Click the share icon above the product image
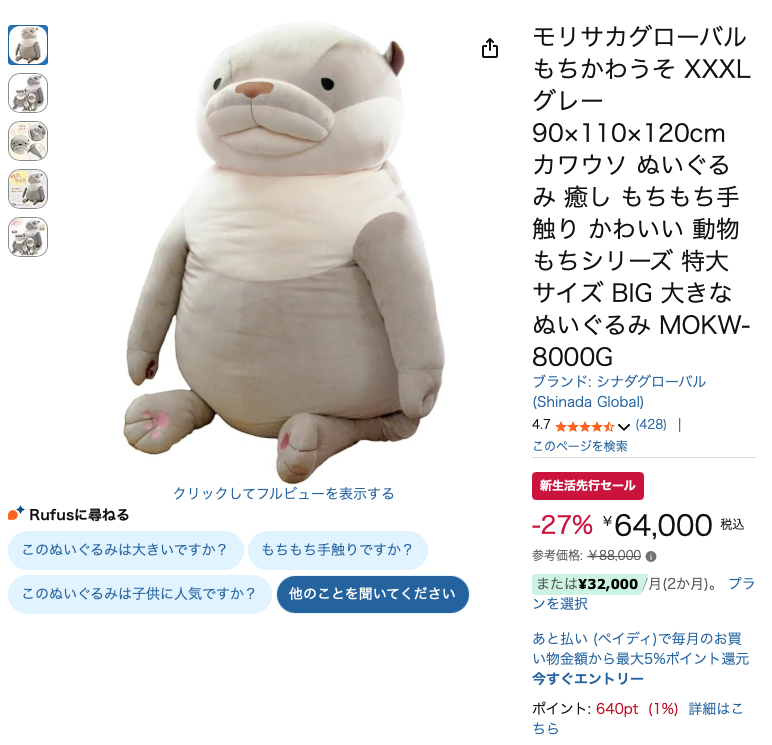This screenshot has height=745, width=772. pyautogui.click(x=489, y=48)
